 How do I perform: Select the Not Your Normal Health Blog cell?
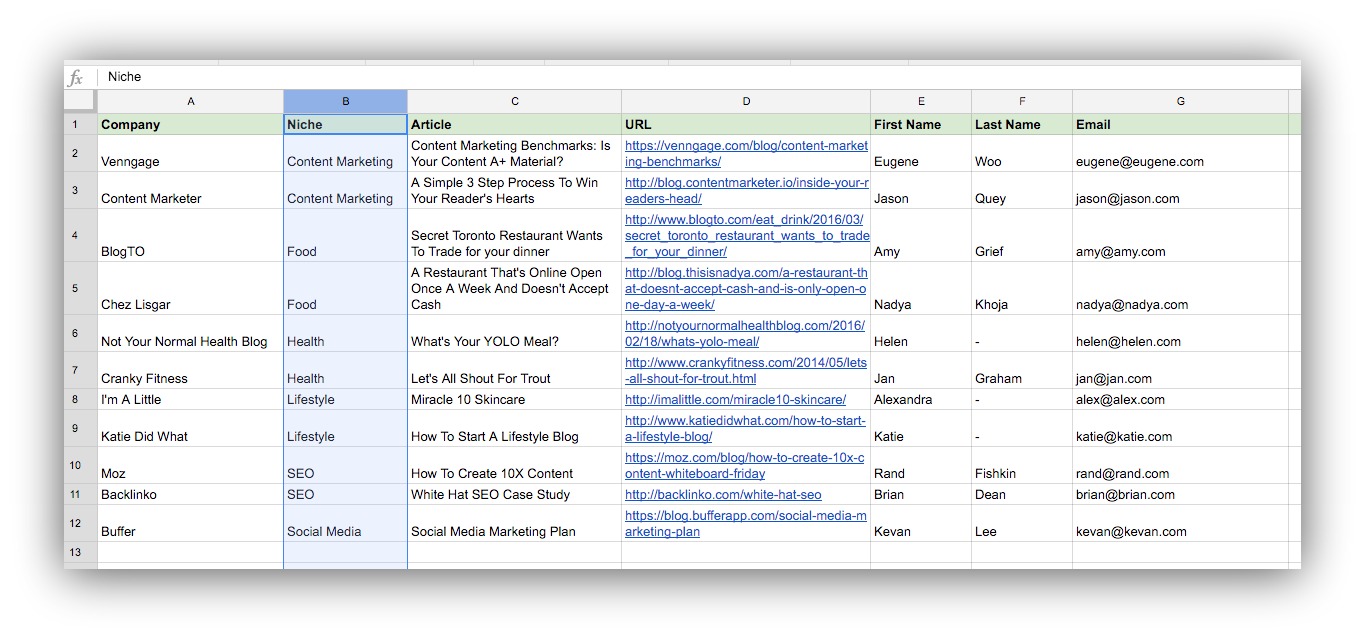click(191, 334)
